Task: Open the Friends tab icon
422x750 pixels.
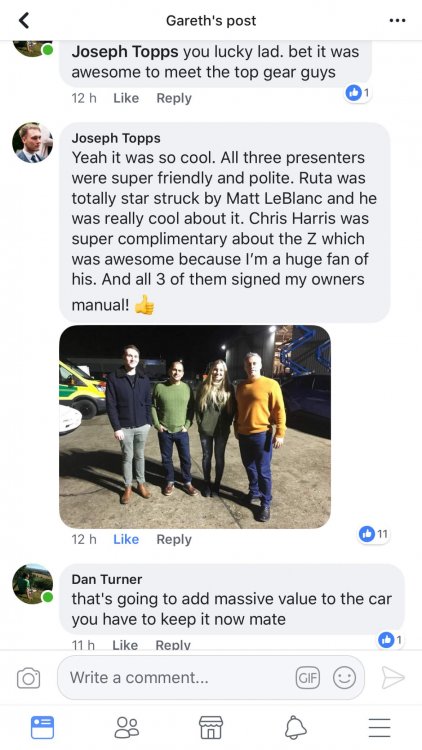Action: [x=127, y=728]
